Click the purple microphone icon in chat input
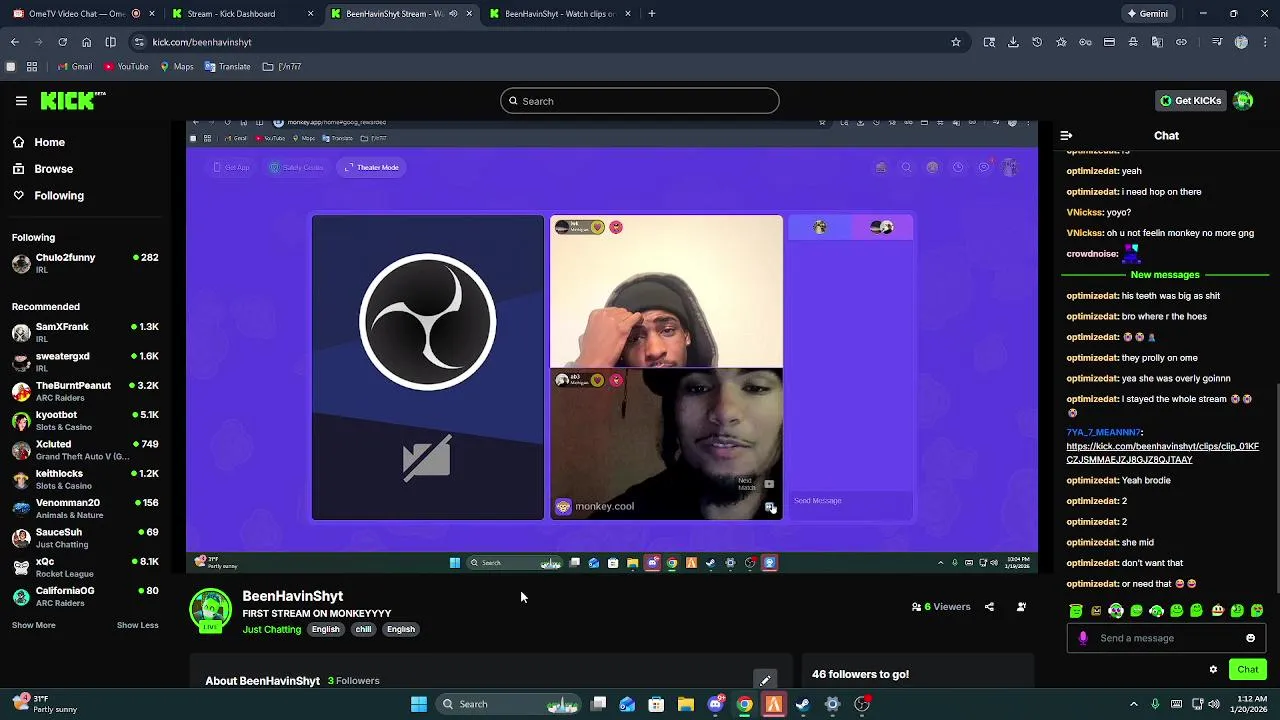 pyautogui.click(x=1082, y=638)
